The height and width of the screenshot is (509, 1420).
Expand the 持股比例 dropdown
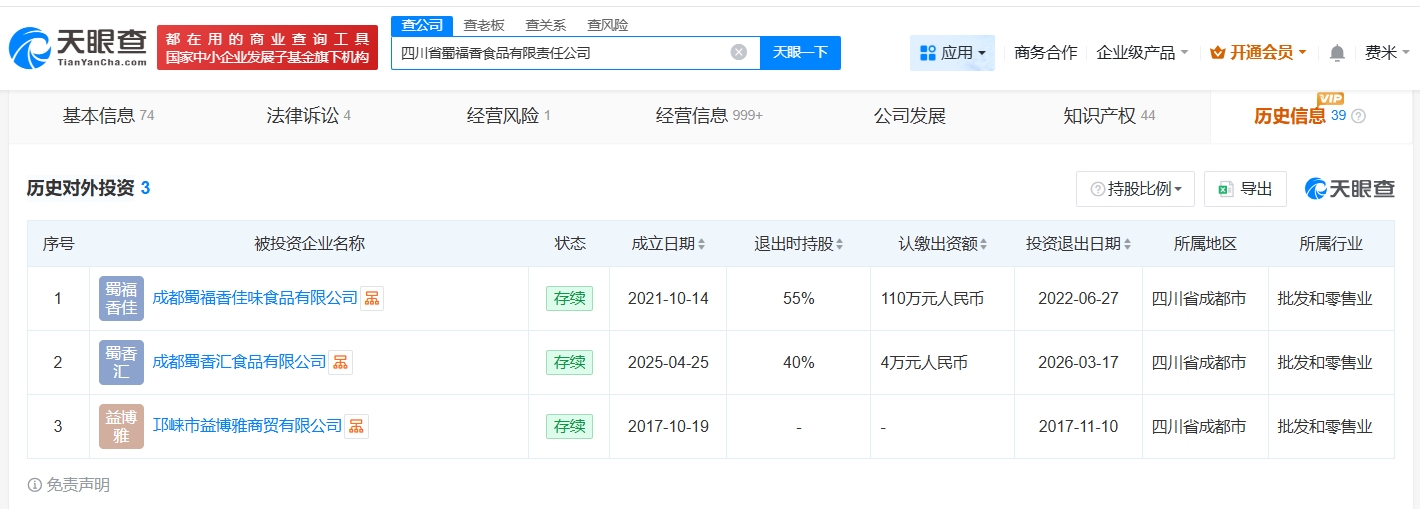1135,189
